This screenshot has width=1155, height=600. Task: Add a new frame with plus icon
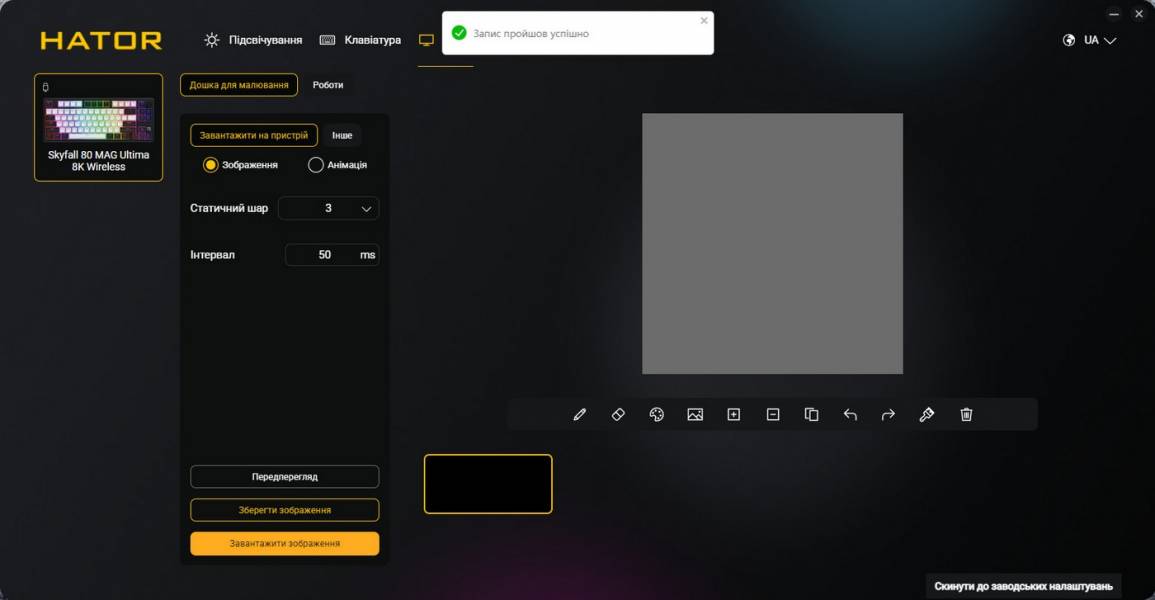tap(734, 414)
